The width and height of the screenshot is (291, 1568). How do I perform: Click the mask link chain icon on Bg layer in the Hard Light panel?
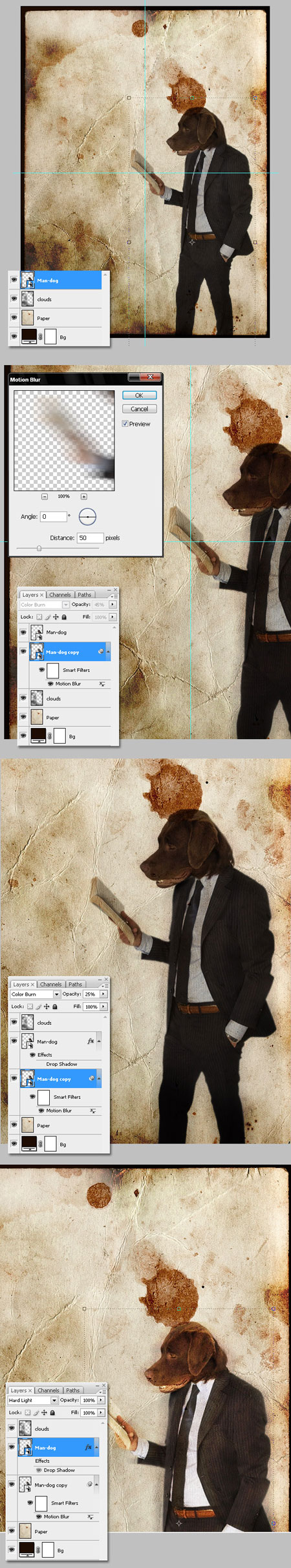(38, 1550)
